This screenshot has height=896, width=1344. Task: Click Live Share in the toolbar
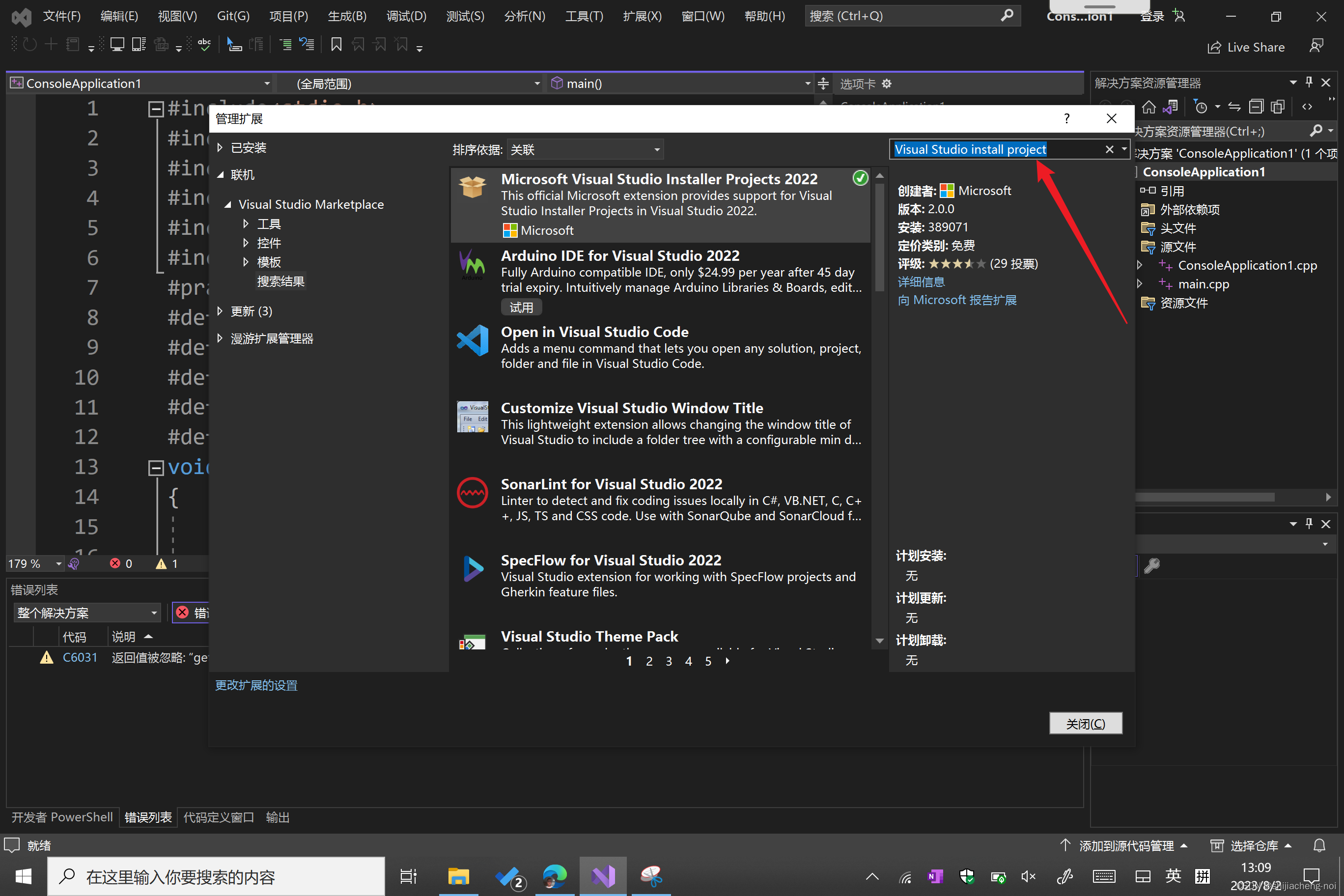point(1246,48)
